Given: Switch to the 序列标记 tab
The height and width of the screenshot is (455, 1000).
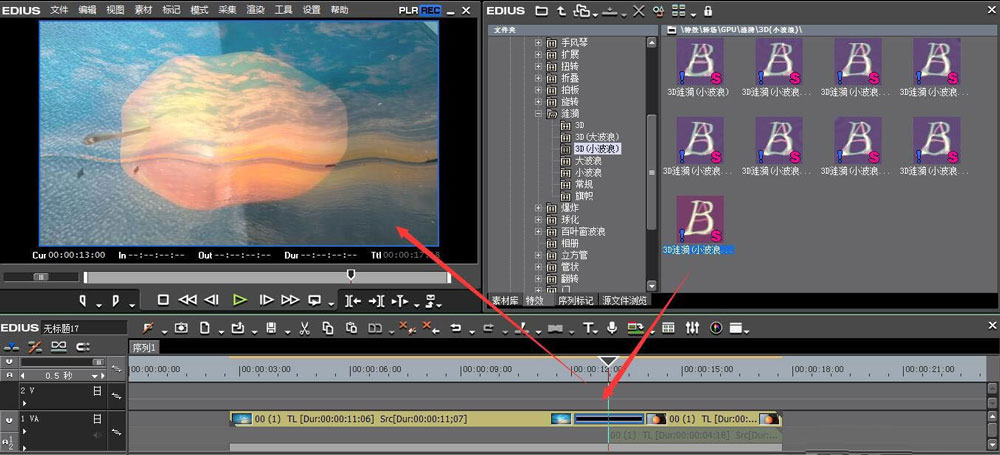Looking at the screenshot, I should [x=575, y=301].
